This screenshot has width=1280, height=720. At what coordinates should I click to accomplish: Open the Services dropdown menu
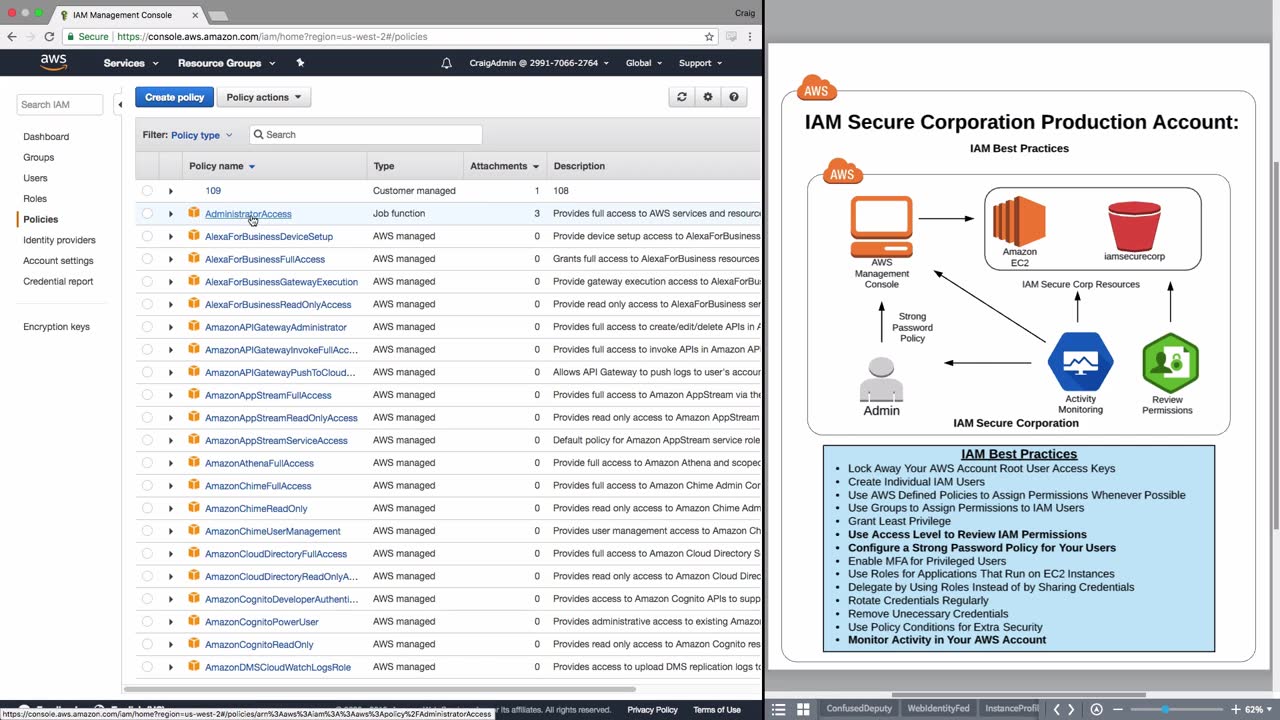pos(131,63)
